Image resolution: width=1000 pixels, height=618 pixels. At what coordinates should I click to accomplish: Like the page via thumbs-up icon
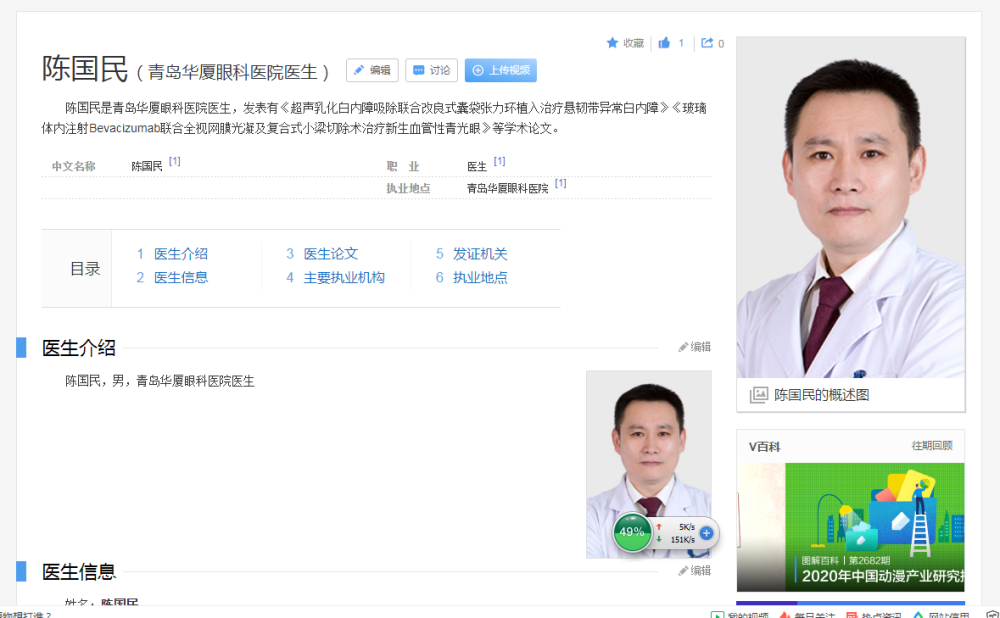pyautogui.click(x=664, y=43)
